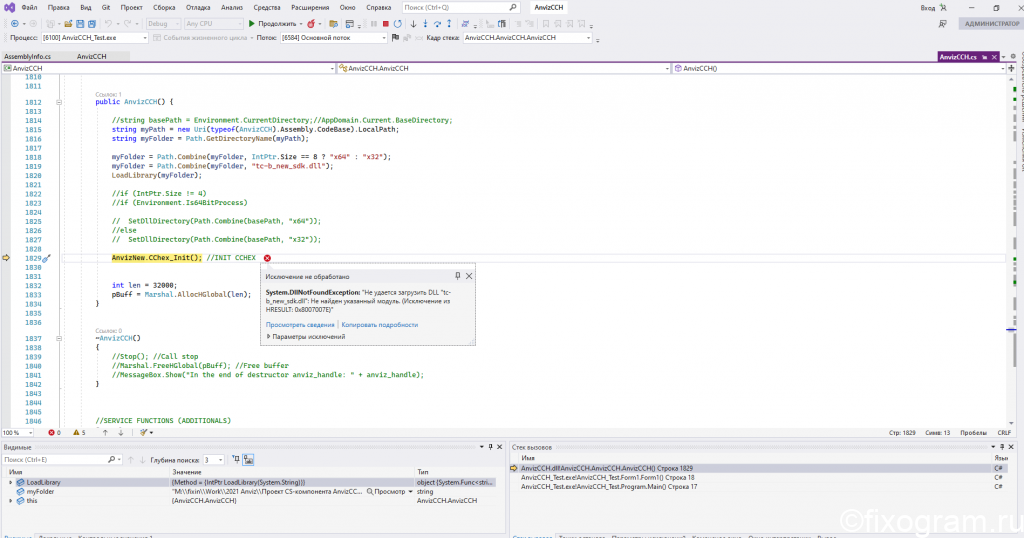Click the editor split-window icon
Viewport: 1024px width, 538px height.
tap(1011, 68)
